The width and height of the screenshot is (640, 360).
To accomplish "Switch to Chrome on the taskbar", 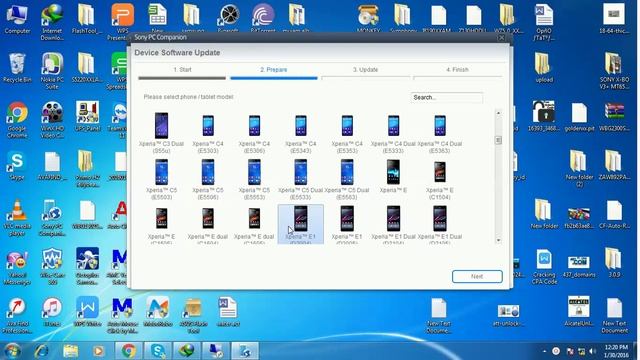I will click(128, 351).
